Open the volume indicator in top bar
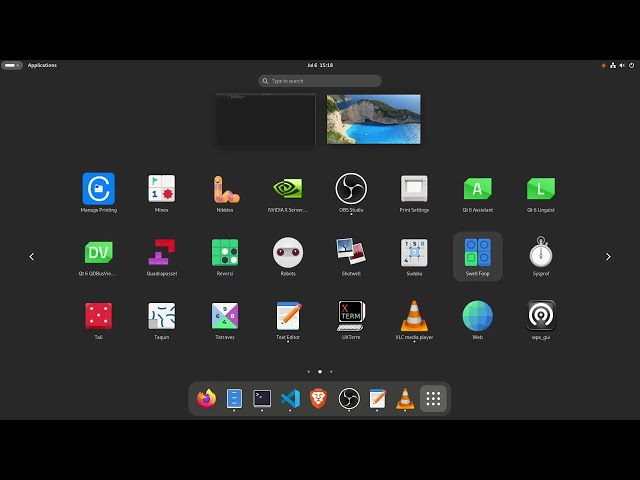Viewport: 640px width, 480px height. (x=622, y=65)
